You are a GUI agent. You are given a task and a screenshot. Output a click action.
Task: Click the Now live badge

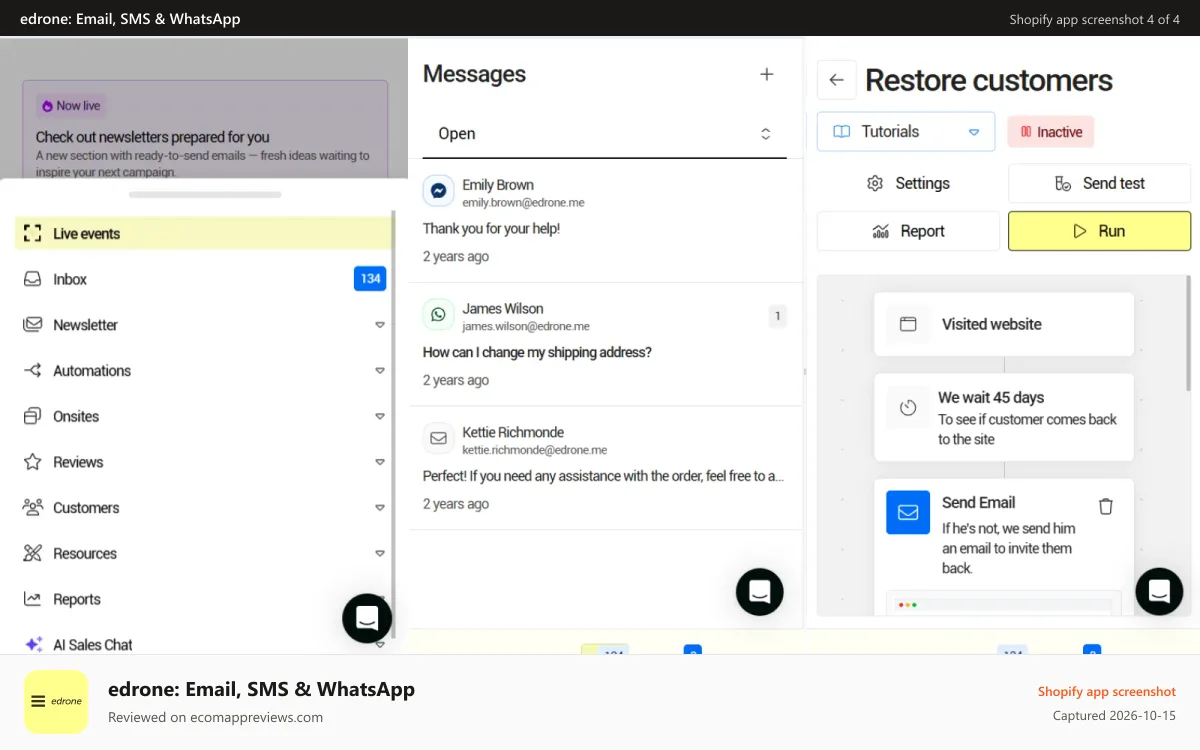[70, 105]
